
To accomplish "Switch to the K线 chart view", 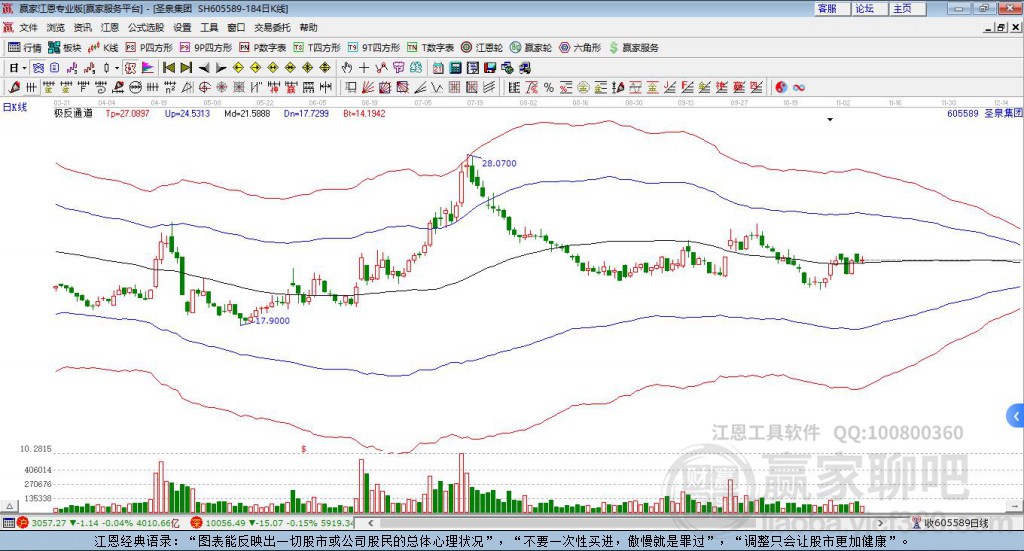I will coord(103,48).
